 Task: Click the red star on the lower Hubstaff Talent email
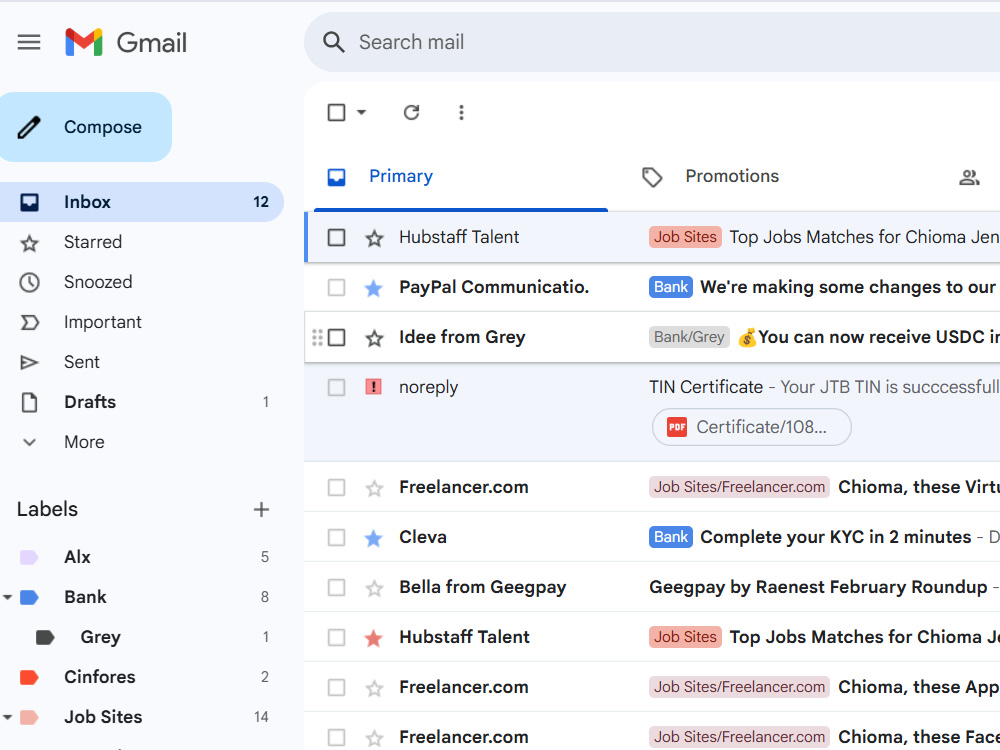(374, 638)
